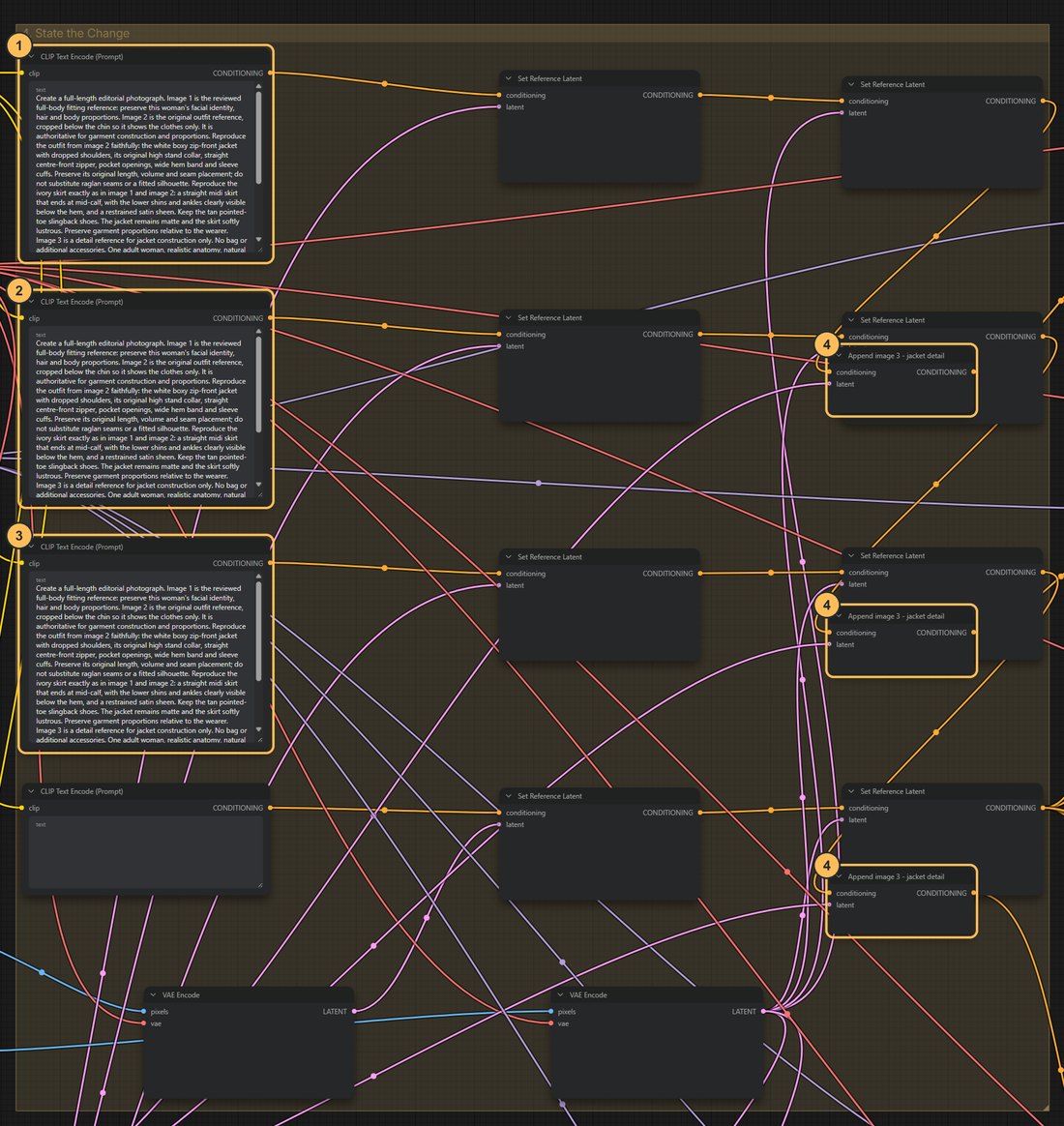Screen dimensions: 1064x1126
Task: Collapse the right VAE Encode node
Action: tap(561, 995)
